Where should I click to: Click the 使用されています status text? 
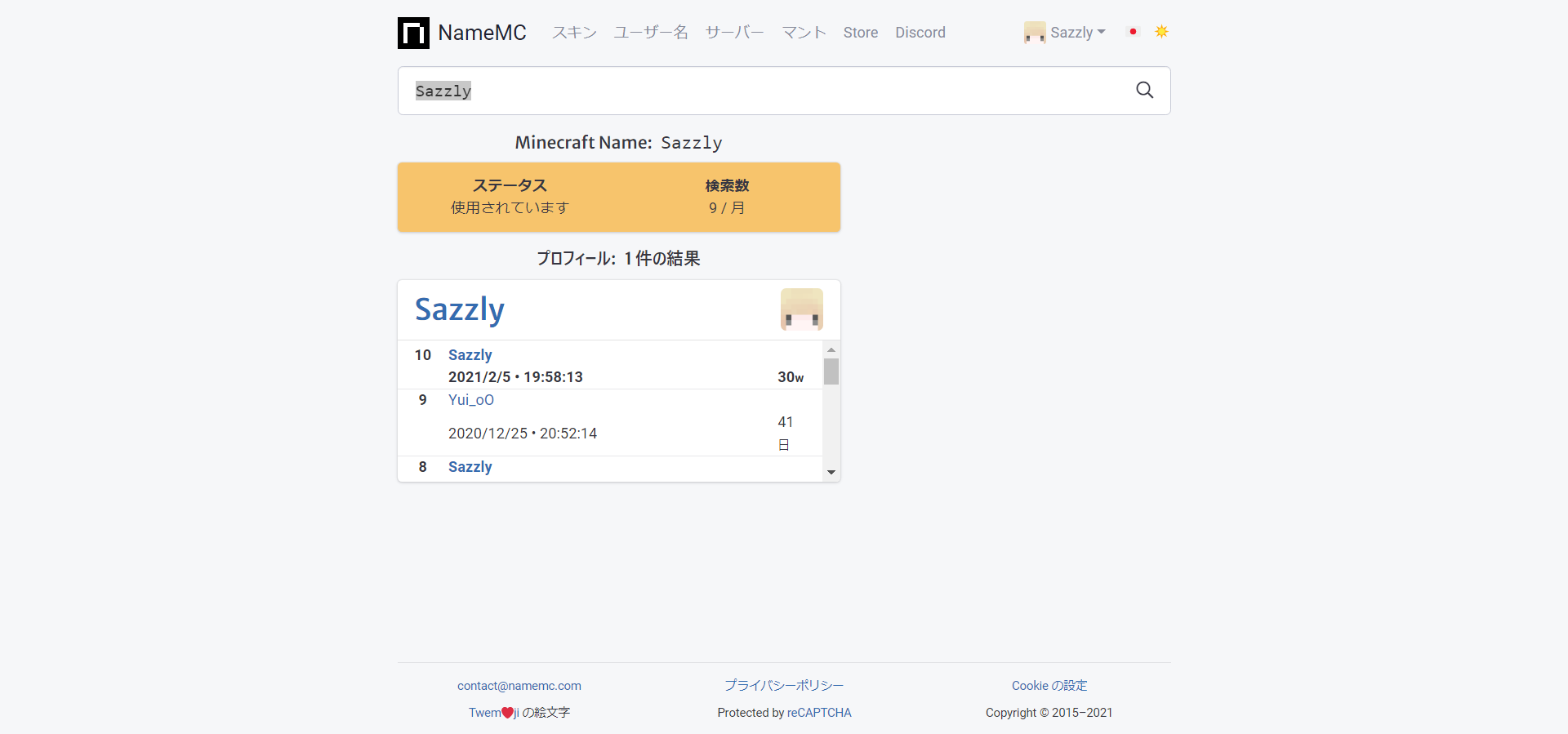pos(510,207)
